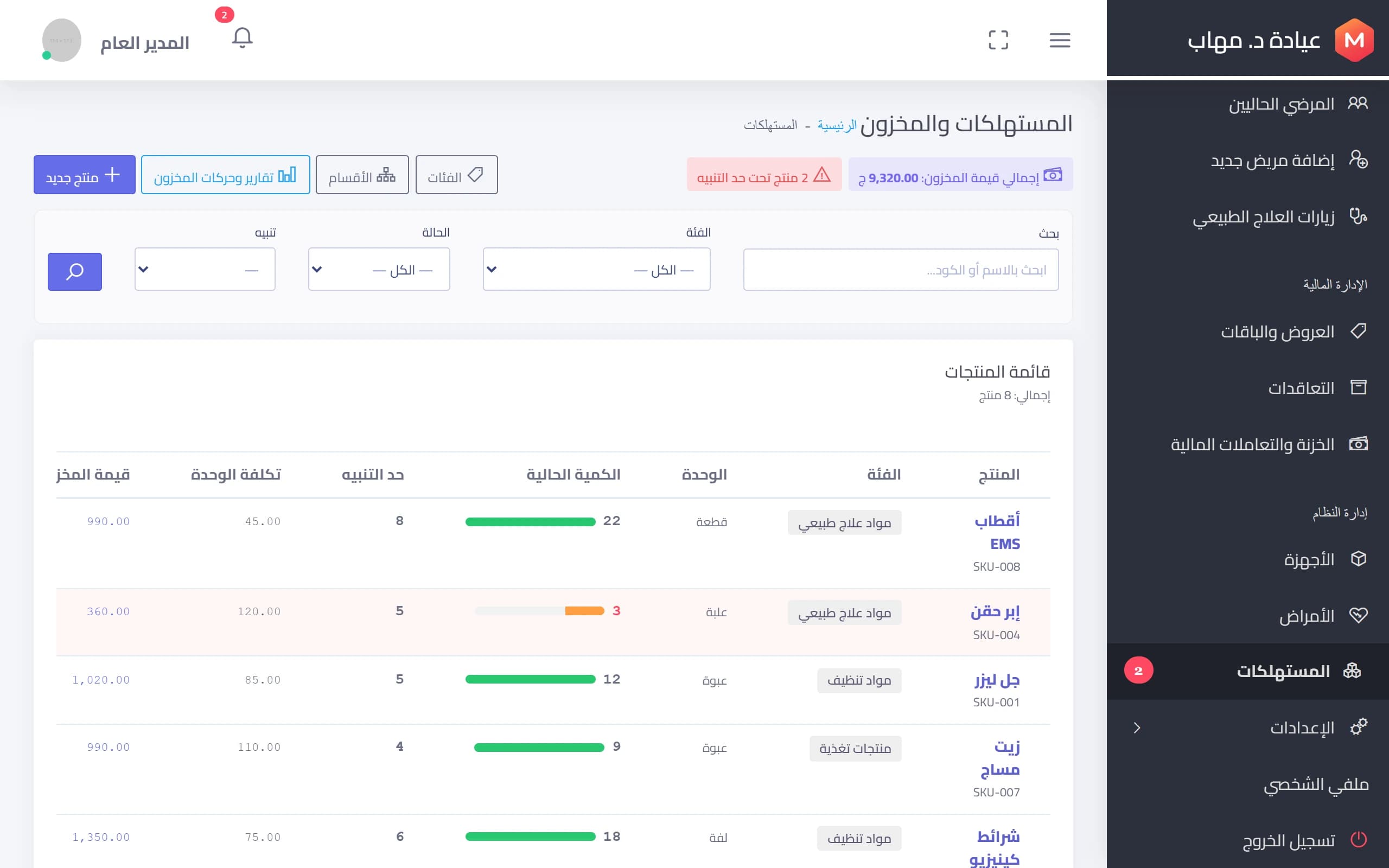The height and width of the screenshot is (868, 1389).
Task: Open the زيت مساج product link
Action: 1000,758
